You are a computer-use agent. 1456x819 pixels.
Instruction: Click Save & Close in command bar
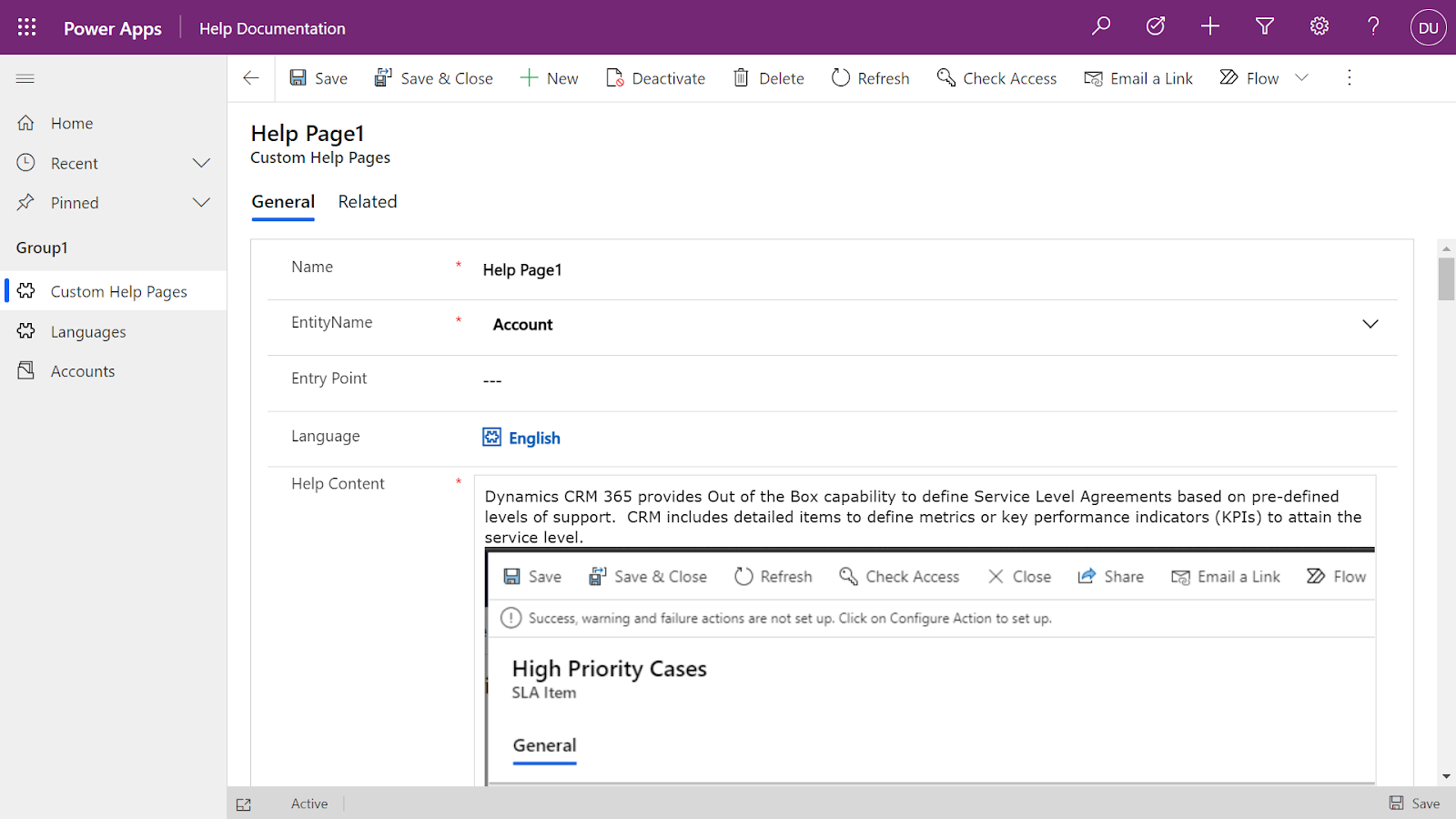[433, 78]
